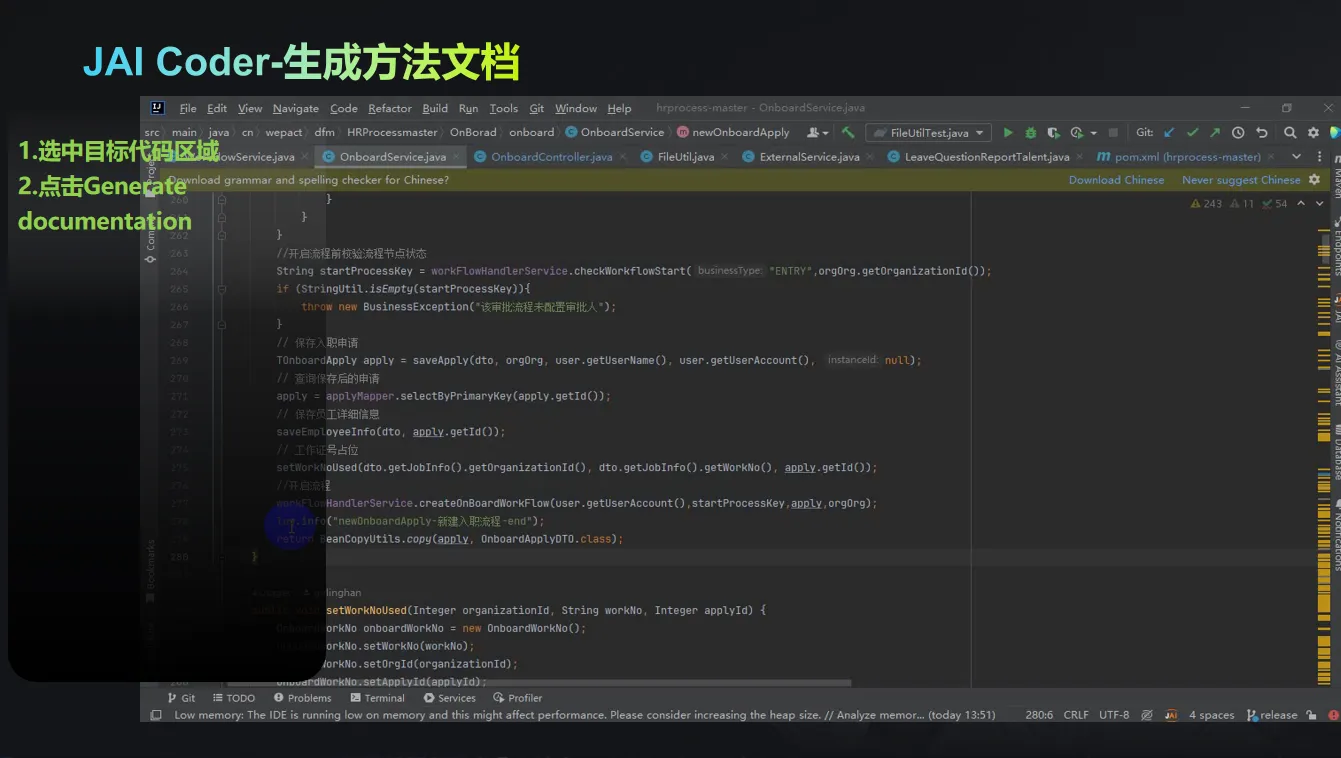Screen dimensions: 1341x758
Task: Show Git history clock icon
Action: (1238, 133)
